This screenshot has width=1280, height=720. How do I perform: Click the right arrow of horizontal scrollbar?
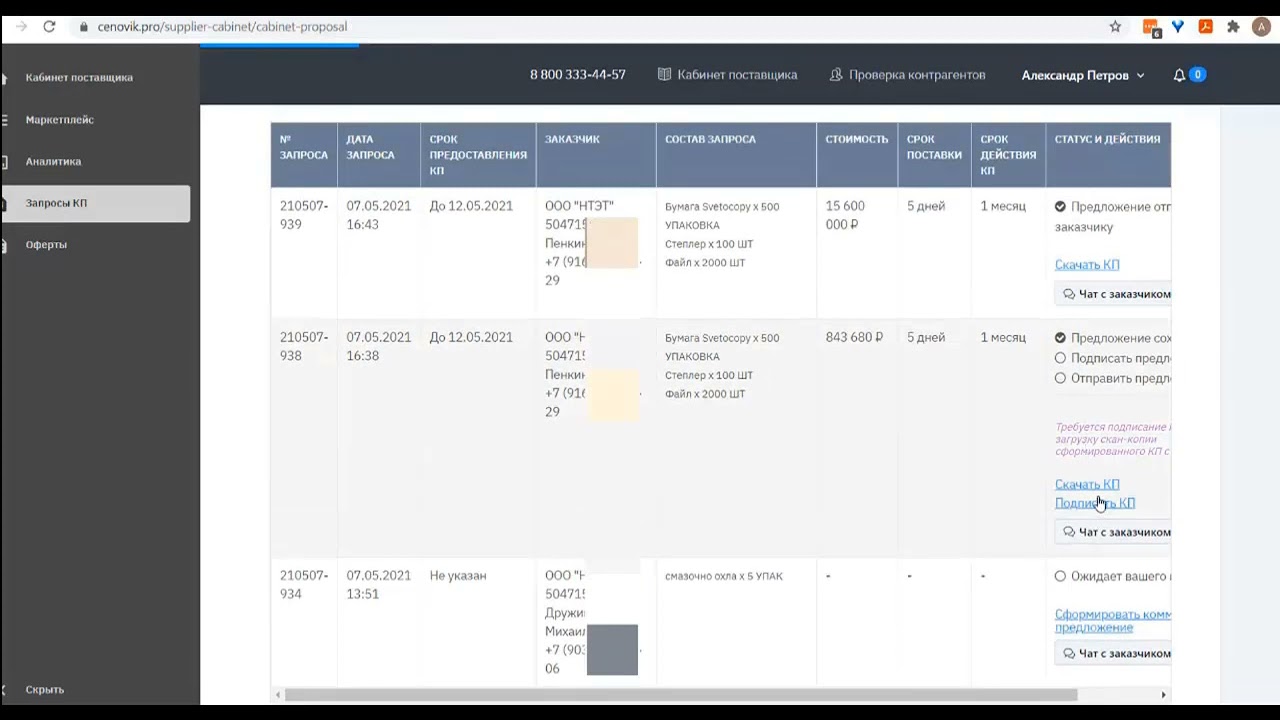[x=1163, y=695]
